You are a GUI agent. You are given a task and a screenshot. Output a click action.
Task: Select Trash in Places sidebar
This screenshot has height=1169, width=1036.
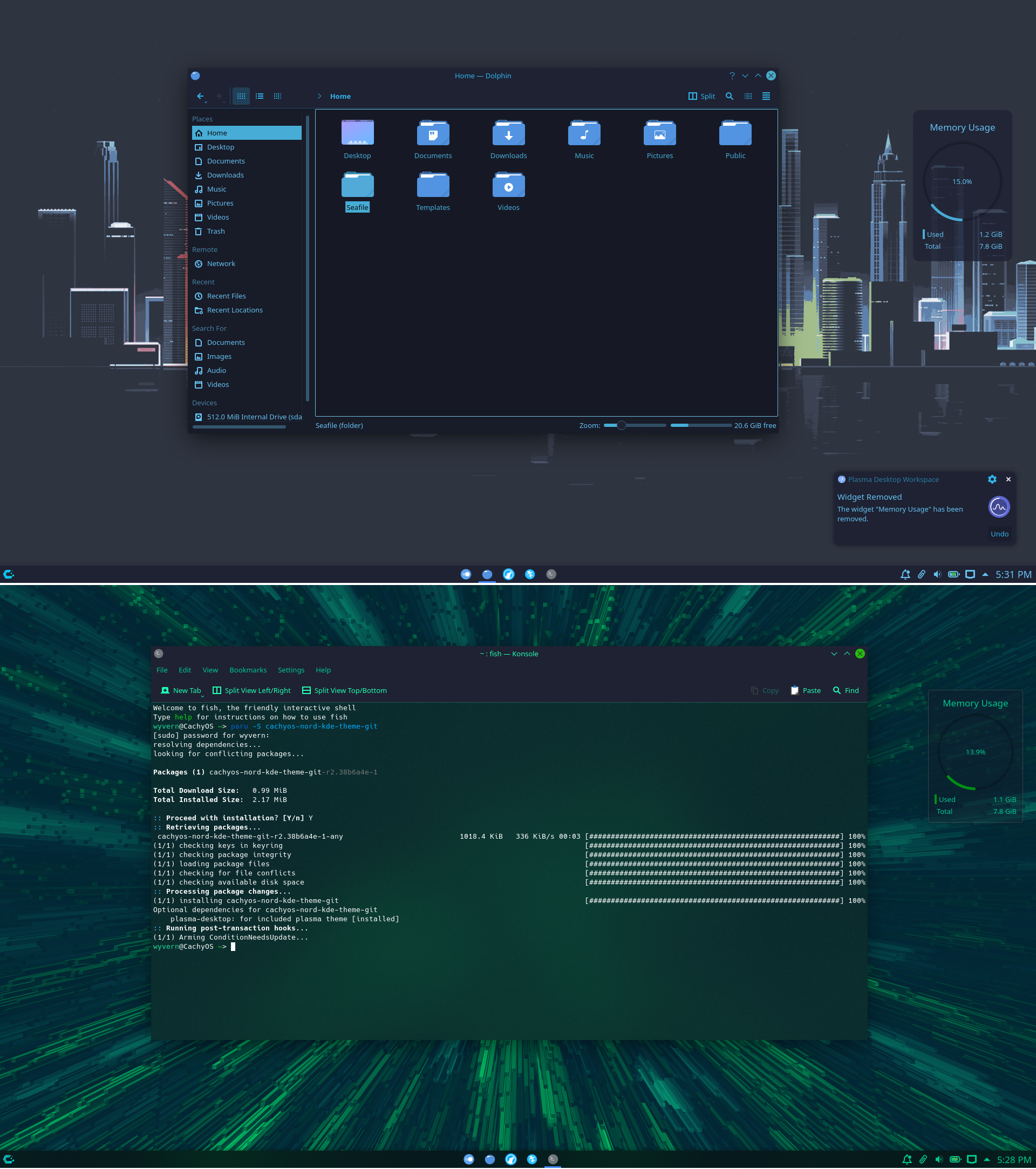[215, 231]
